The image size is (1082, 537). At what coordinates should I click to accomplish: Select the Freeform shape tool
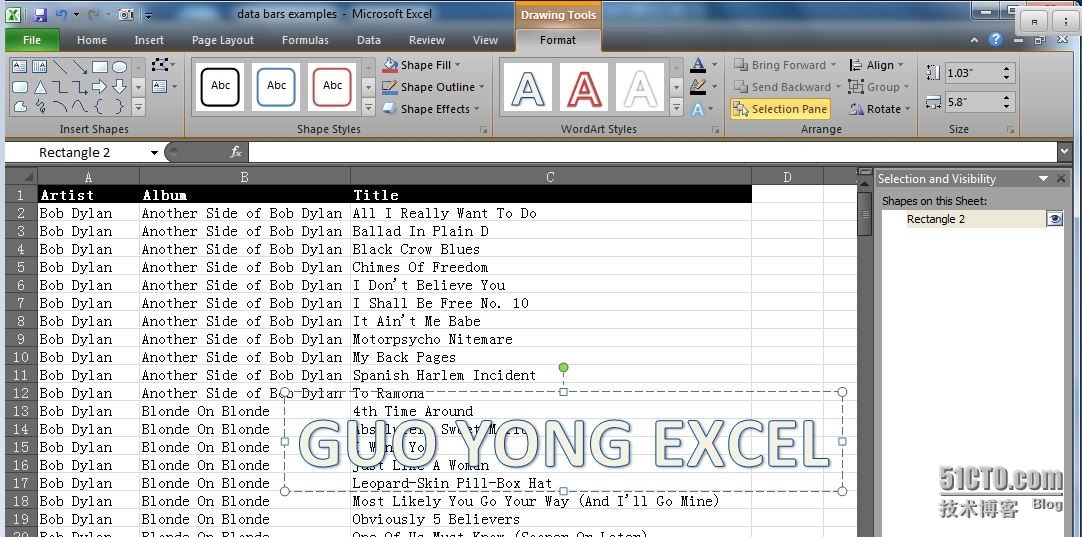19,107
